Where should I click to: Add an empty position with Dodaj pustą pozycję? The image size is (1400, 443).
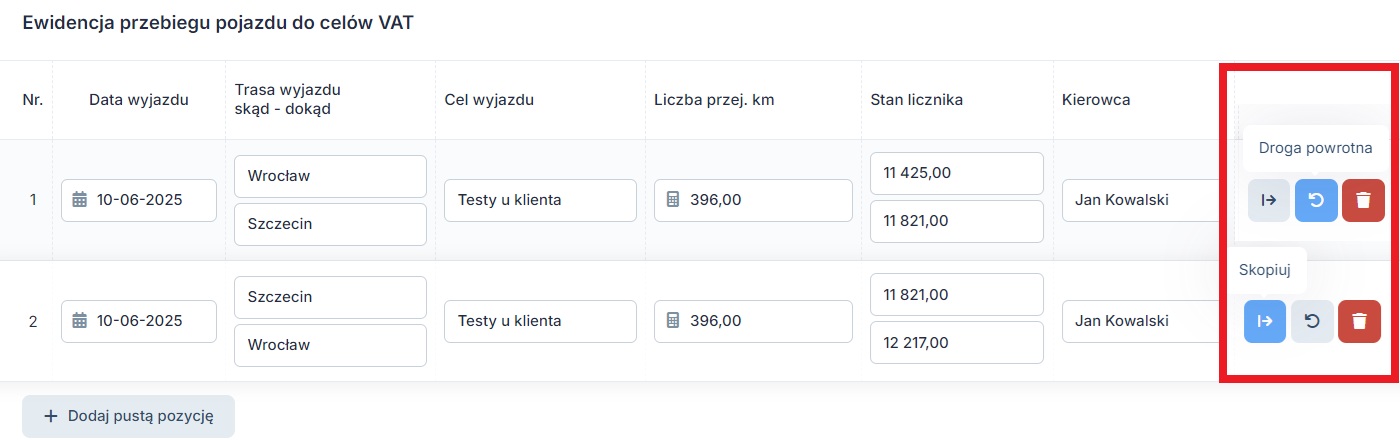[x=128, y=417]
